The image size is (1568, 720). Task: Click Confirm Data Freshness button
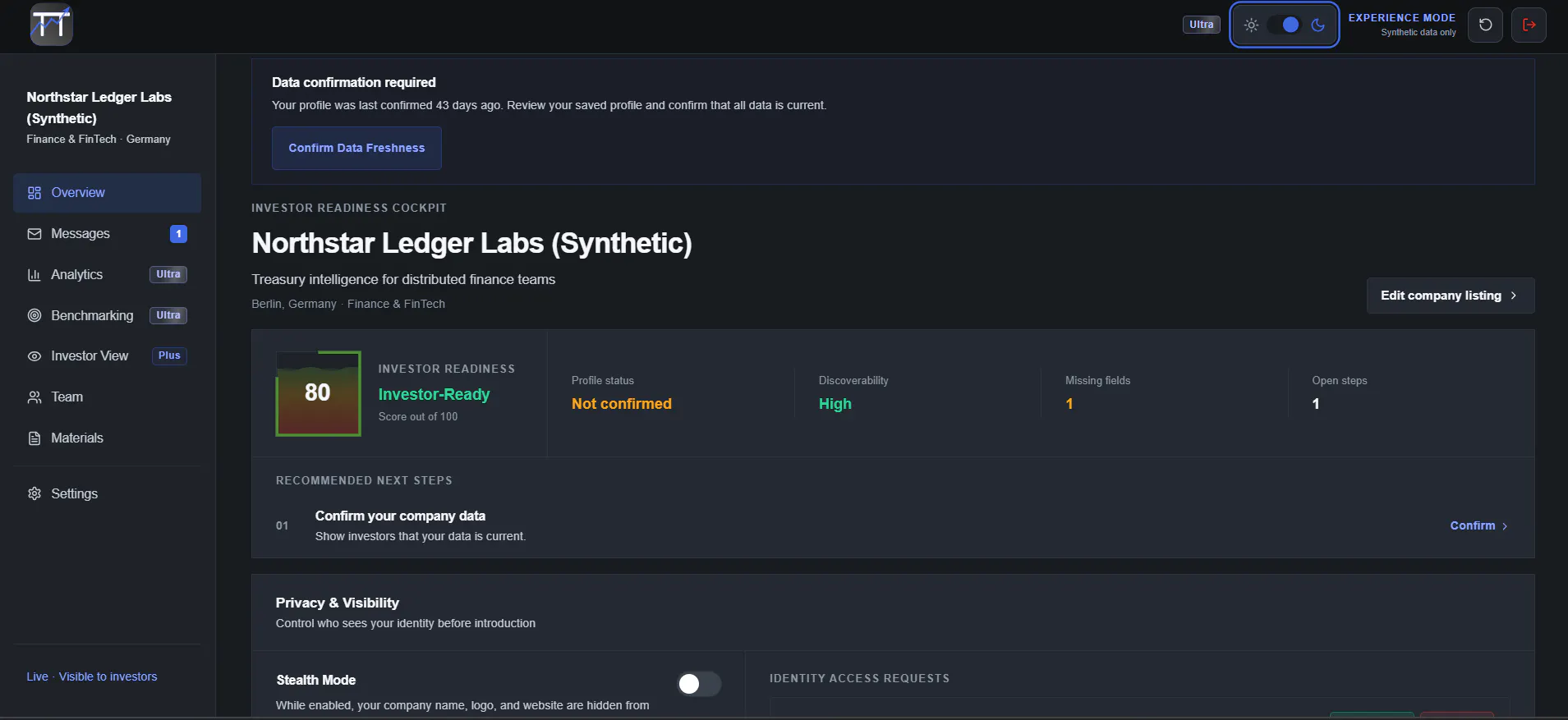pyautogui.click(x=356, y=148)
